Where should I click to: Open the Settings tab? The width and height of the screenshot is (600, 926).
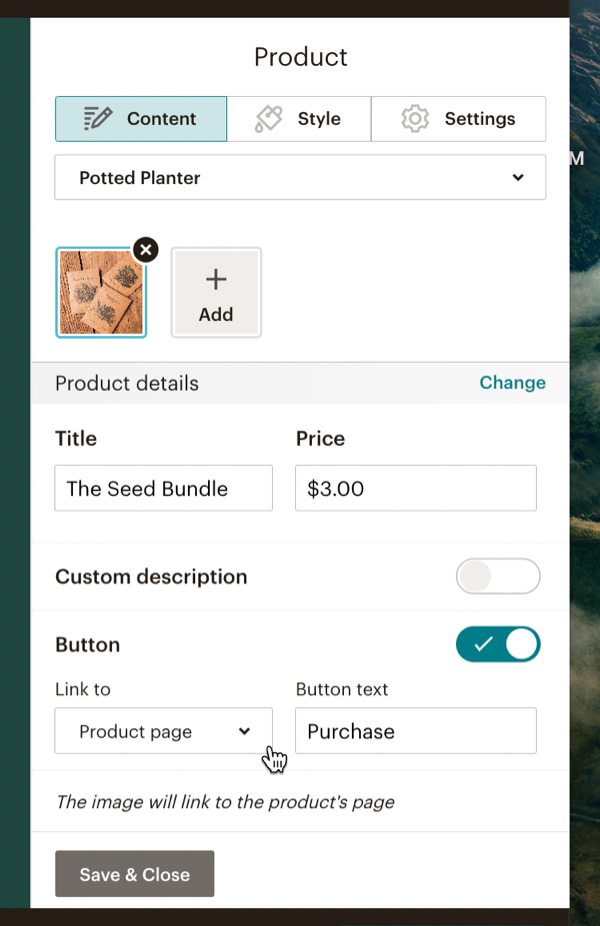tap(458, 119)
